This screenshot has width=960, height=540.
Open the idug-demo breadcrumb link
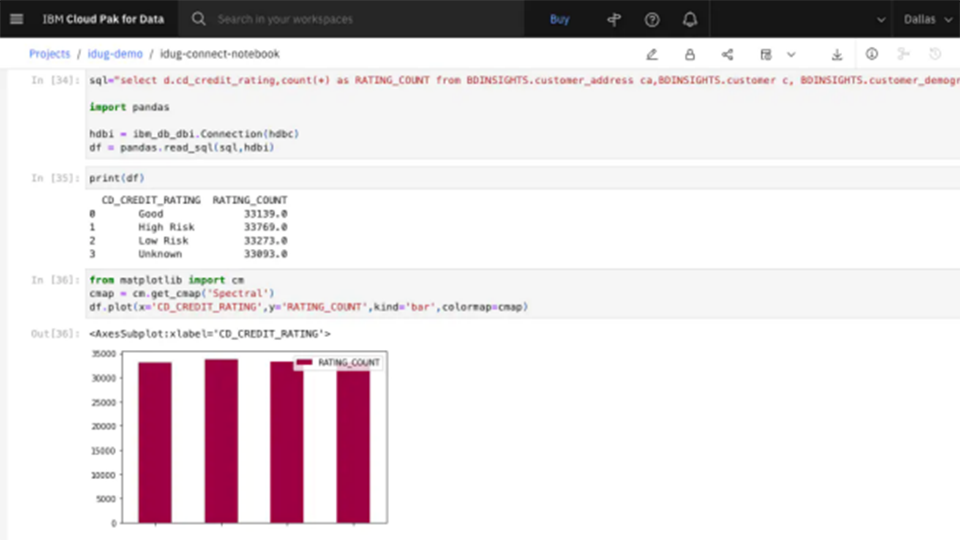[x=115, y=54]
